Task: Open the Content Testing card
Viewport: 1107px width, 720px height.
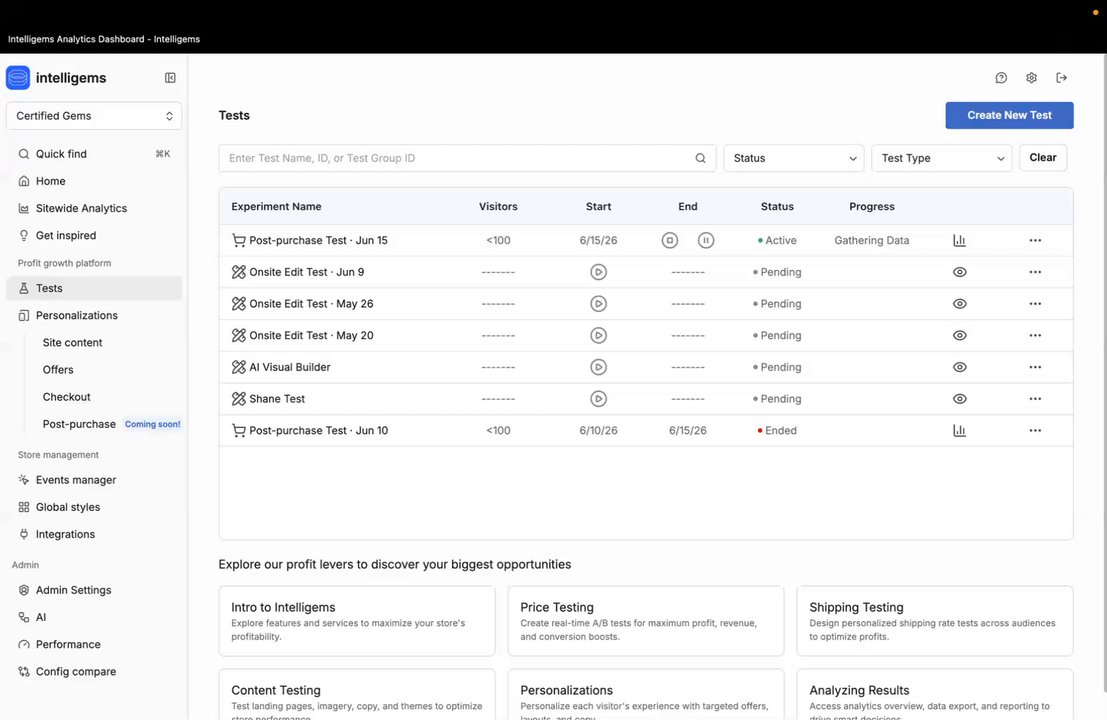Action: [357, 695]
